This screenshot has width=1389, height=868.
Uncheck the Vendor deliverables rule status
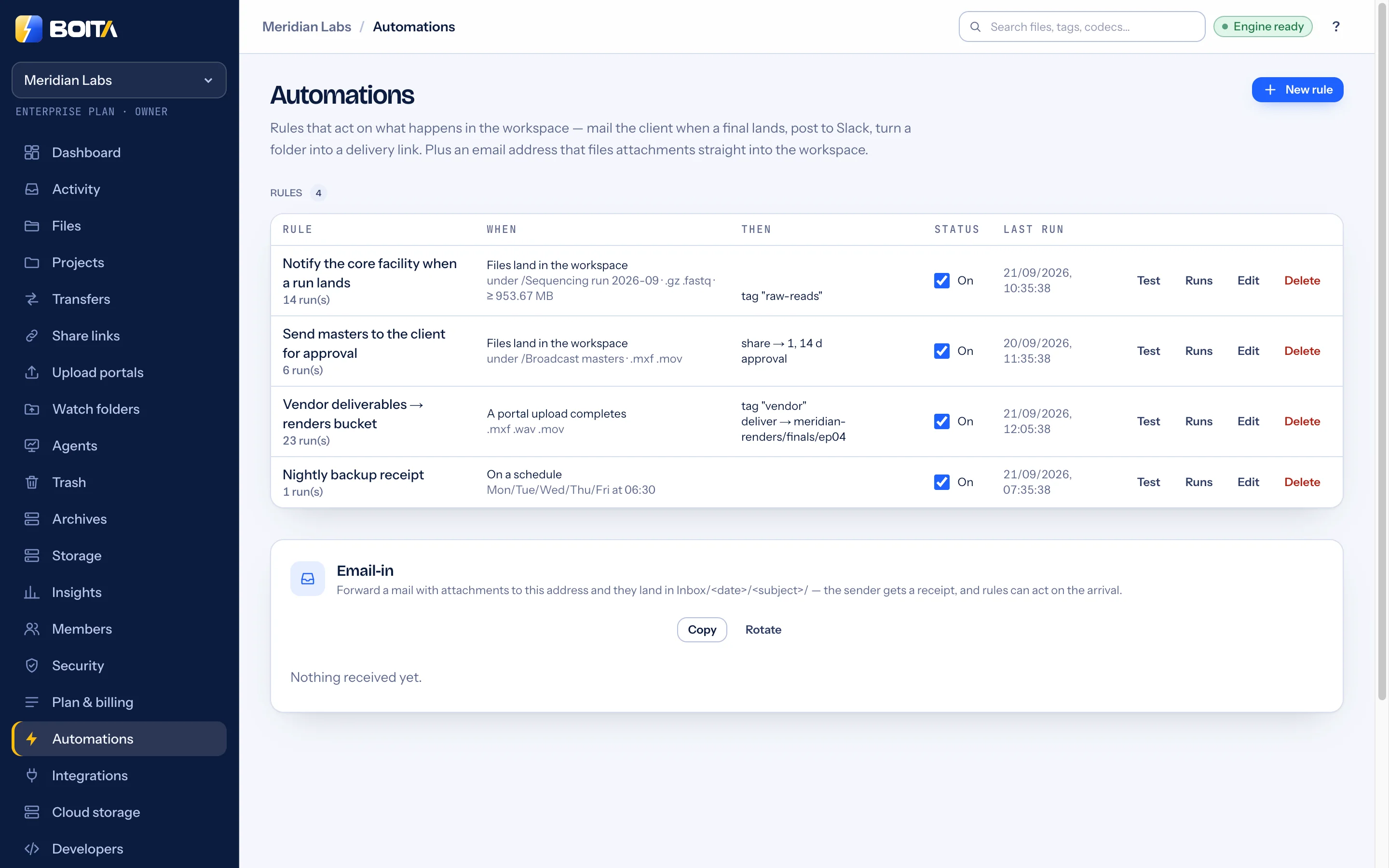point(941,421)
